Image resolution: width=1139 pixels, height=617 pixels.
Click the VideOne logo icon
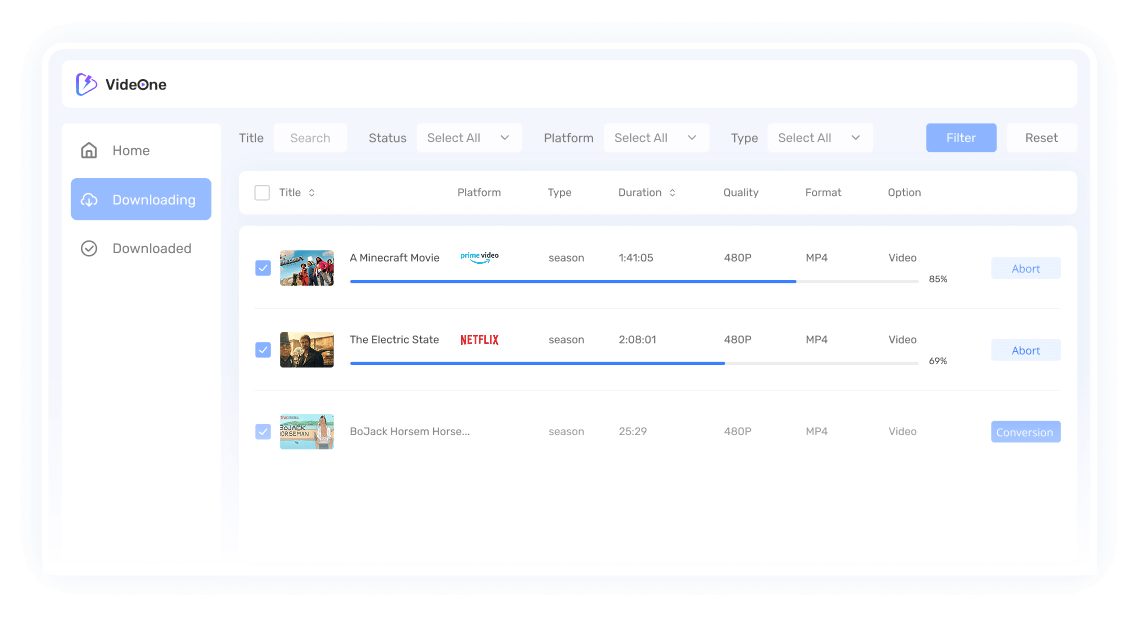coord(87,85)
